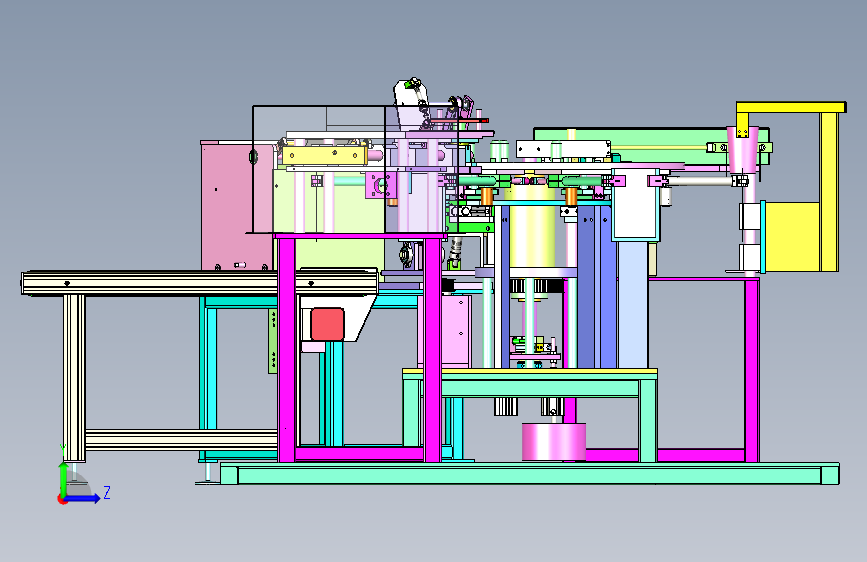Select the long teal base beam at the bottom
Viewport: 867px width, 562px height.
[530, 475]
